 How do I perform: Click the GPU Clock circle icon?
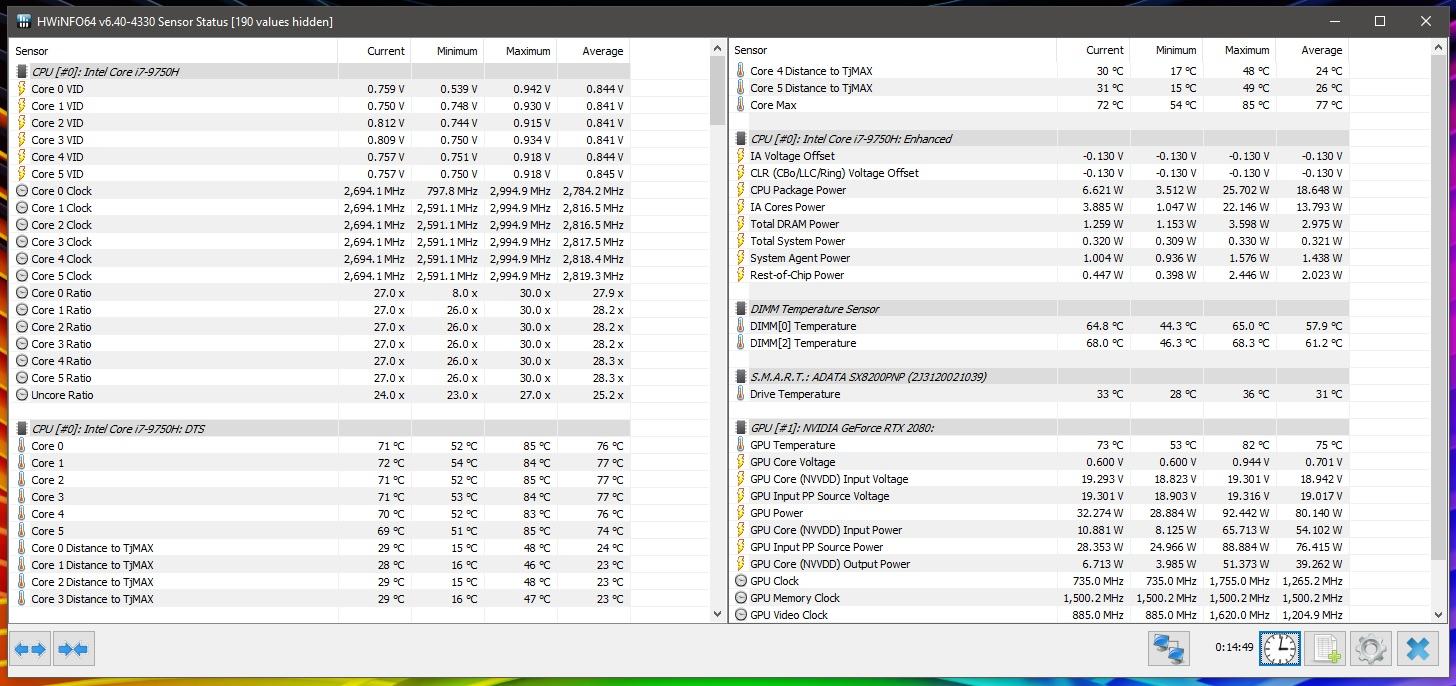(x=741, y=581)
